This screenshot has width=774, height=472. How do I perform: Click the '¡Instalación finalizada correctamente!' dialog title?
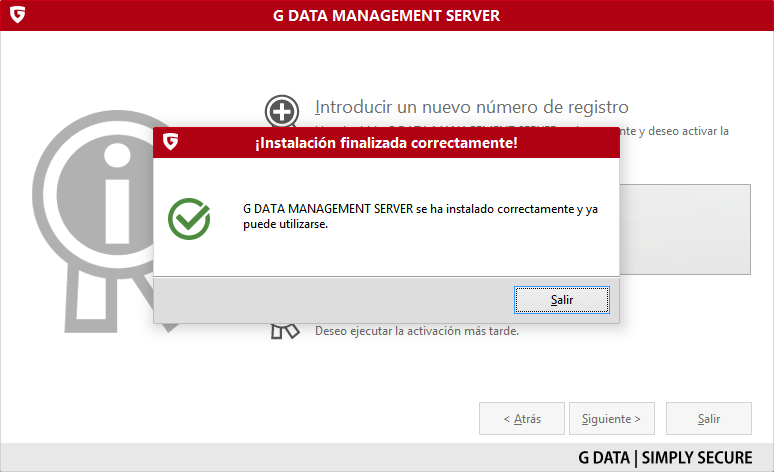[386, 144]
